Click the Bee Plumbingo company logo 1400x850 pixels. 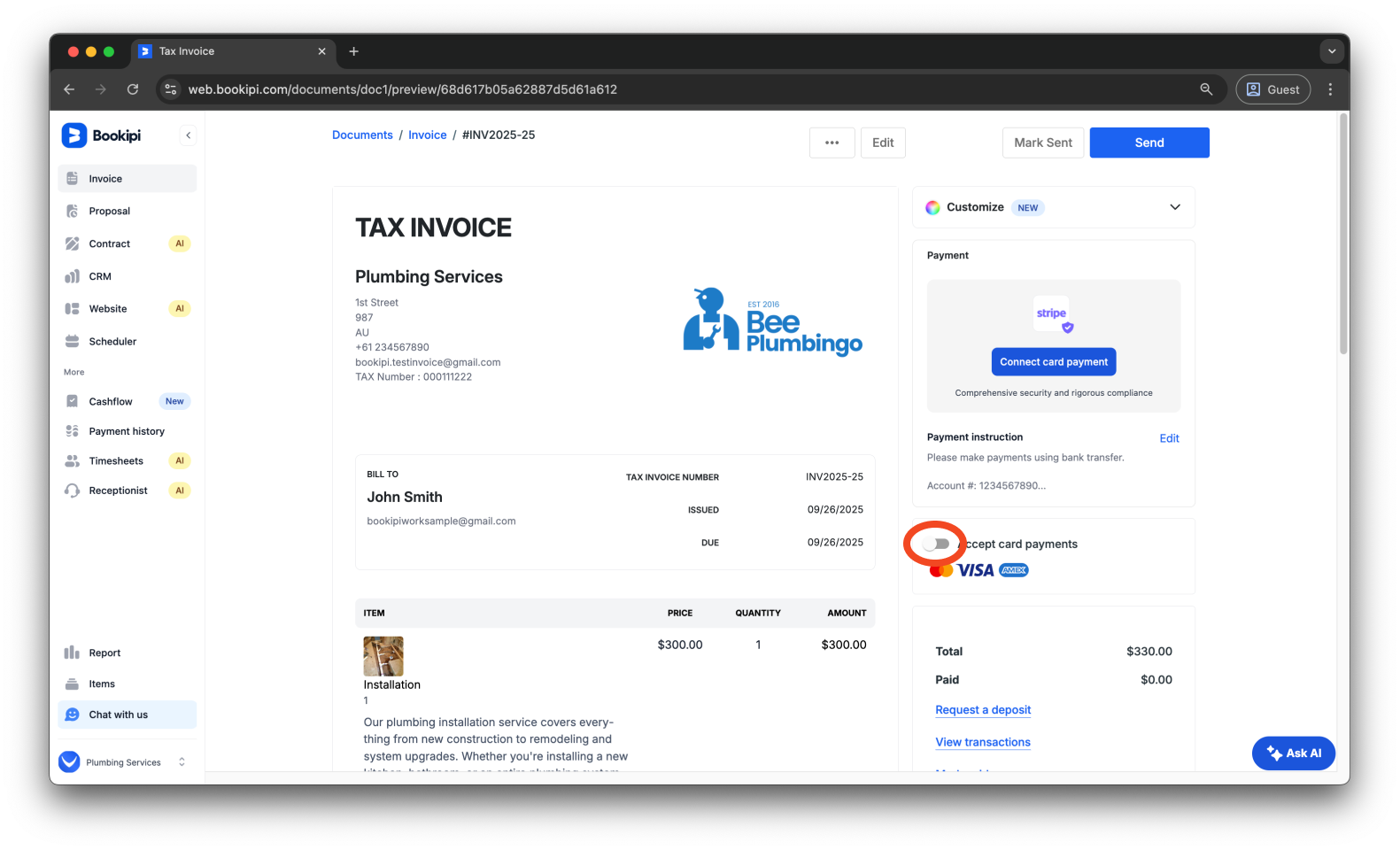pos(772,321)
